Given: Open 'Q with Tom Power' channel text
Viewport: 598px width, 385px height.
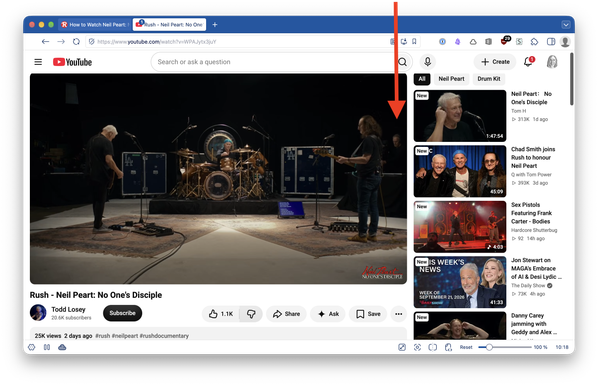Looking at the screenshot, I should [x=531, y=174].
